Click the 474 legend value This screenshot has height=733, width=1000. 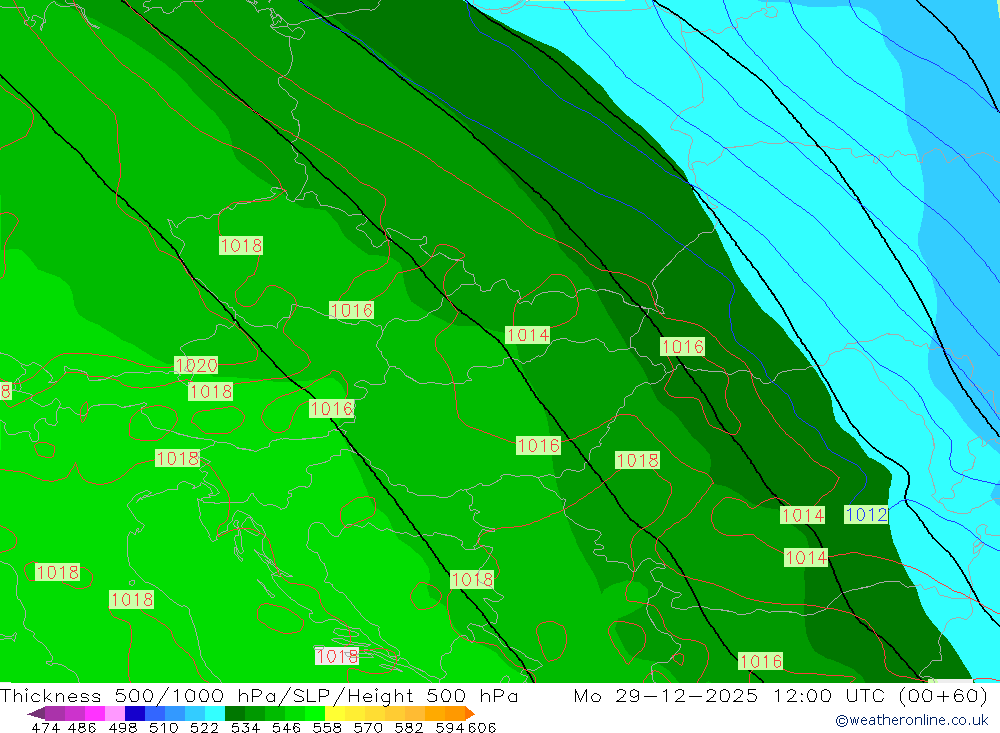click(x=45, y=727)
